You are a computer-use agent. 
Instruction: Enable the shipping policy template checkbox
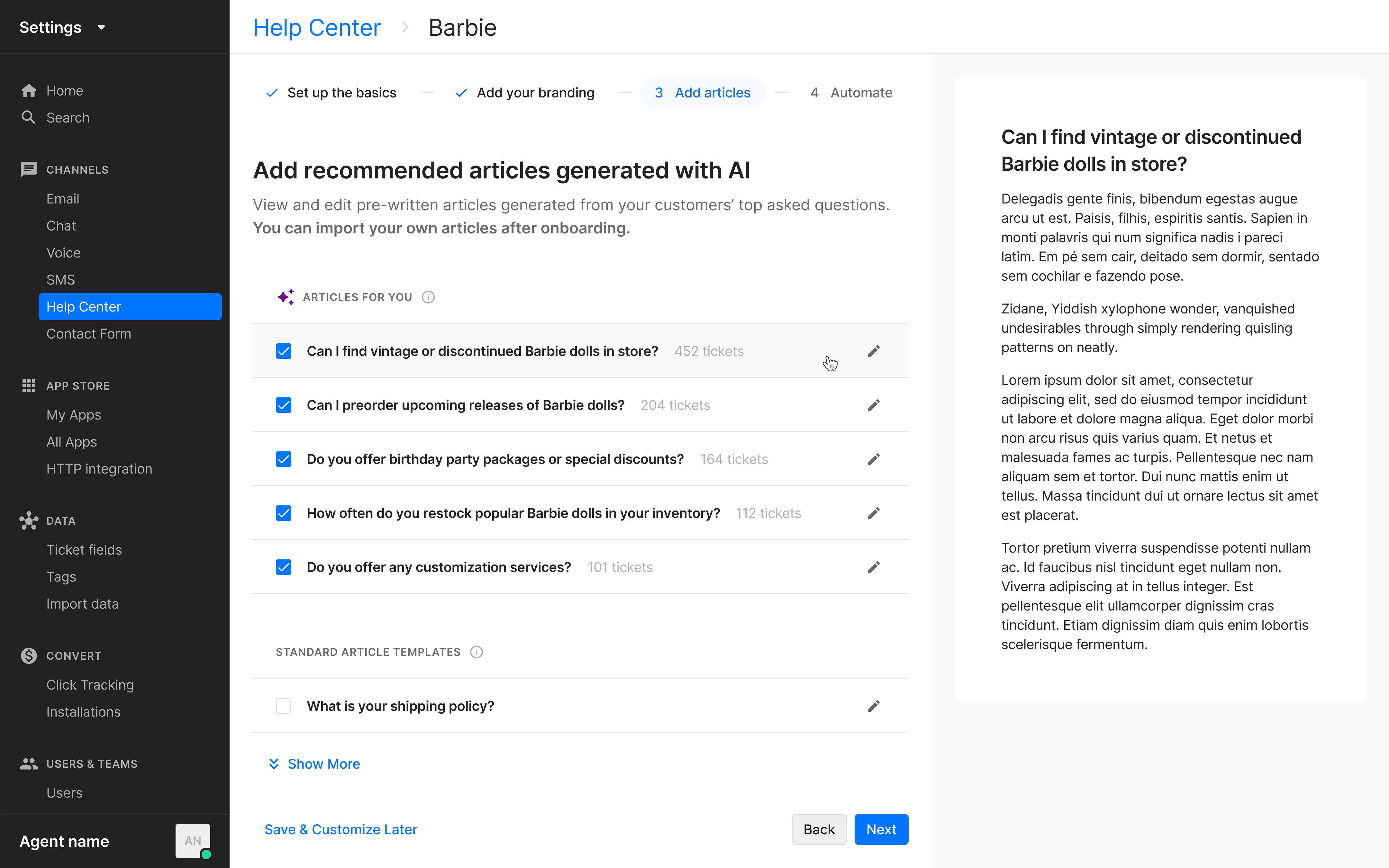point(284,706)
